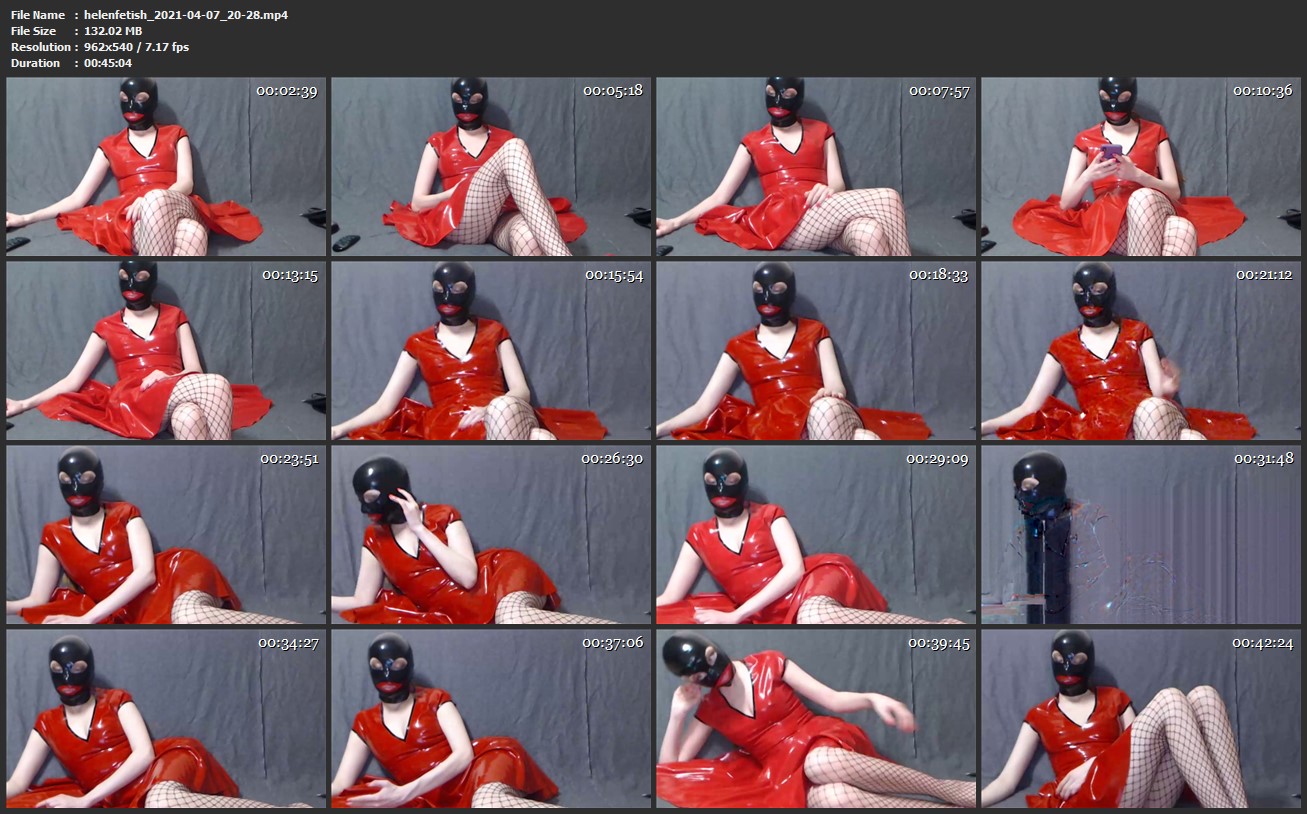Screen dimensions: 1307x814
Task: Select the thumbnail timestamped 00:10:36
Action: tap(1141, 167)
